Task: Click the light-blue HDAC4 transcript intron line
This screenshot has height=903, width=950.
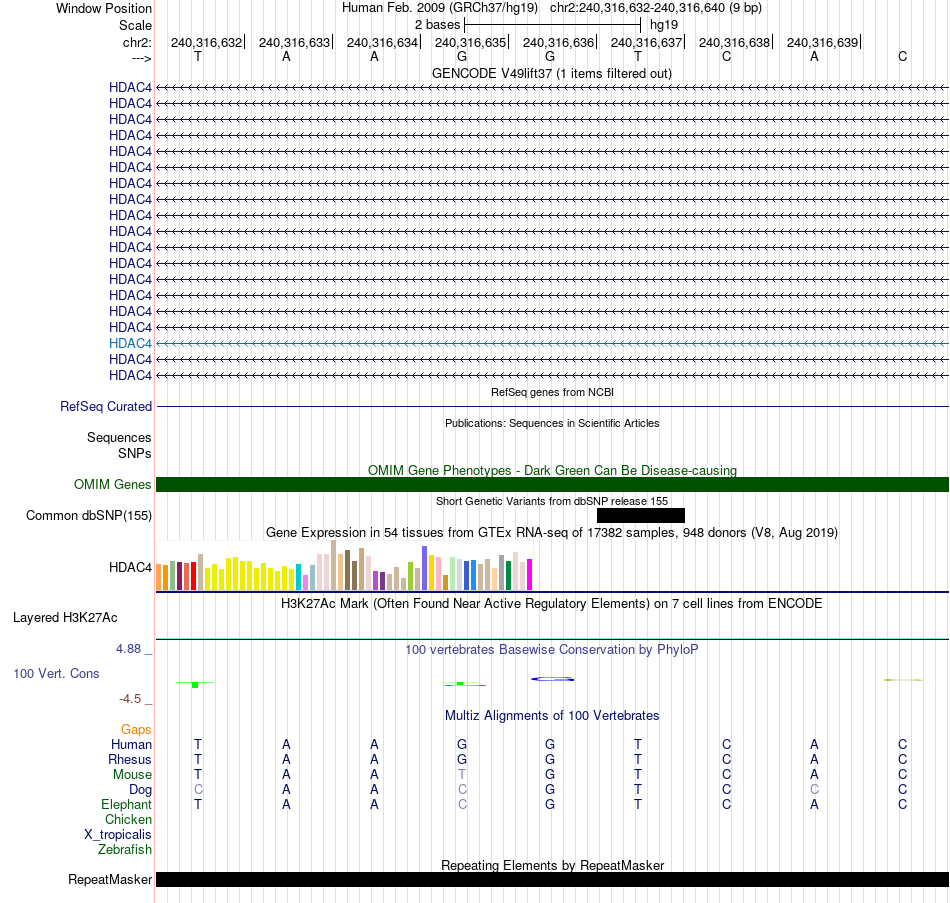Action: tap(552, 343)
